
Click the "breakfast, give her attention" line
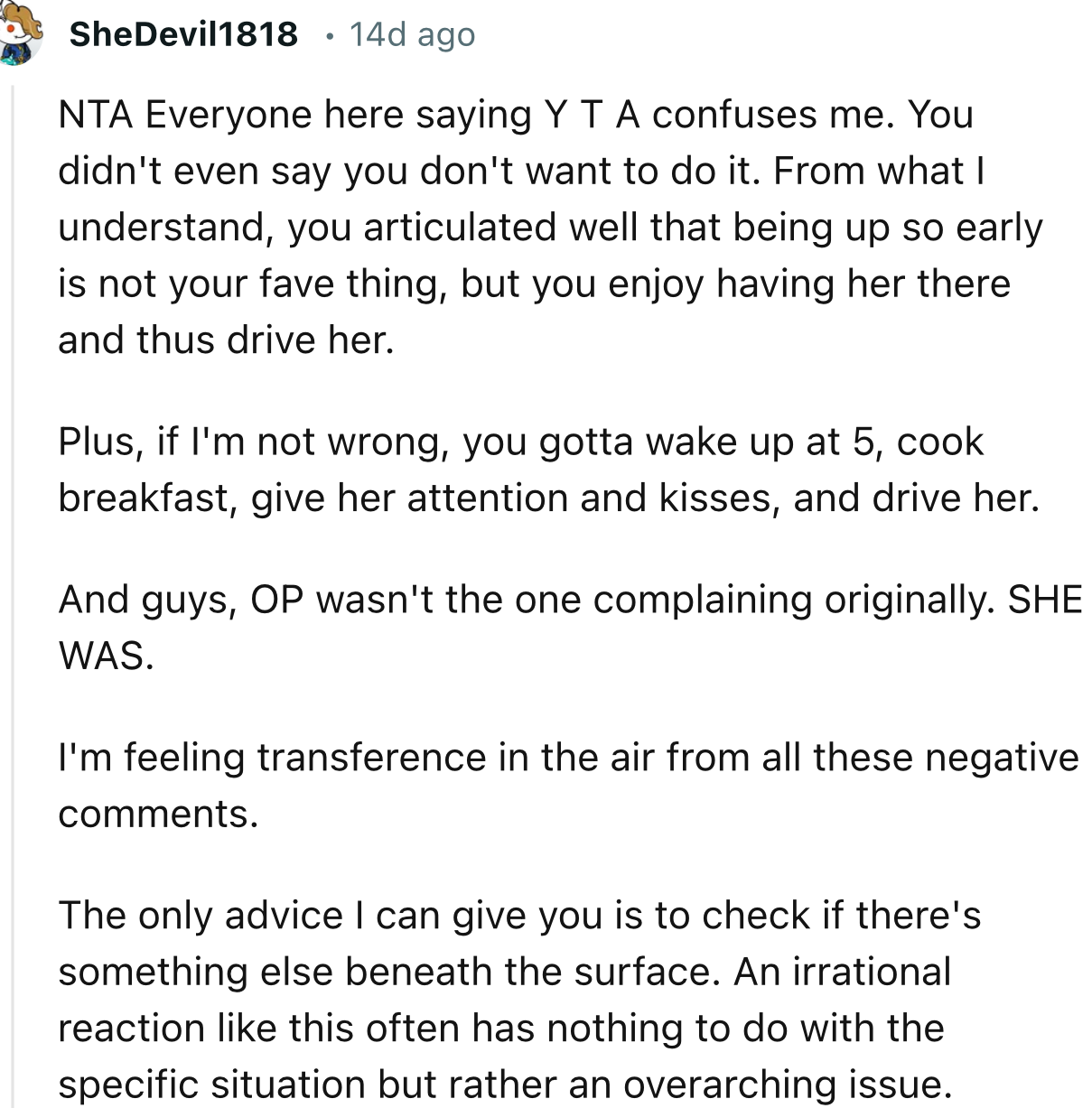[548, 498]
